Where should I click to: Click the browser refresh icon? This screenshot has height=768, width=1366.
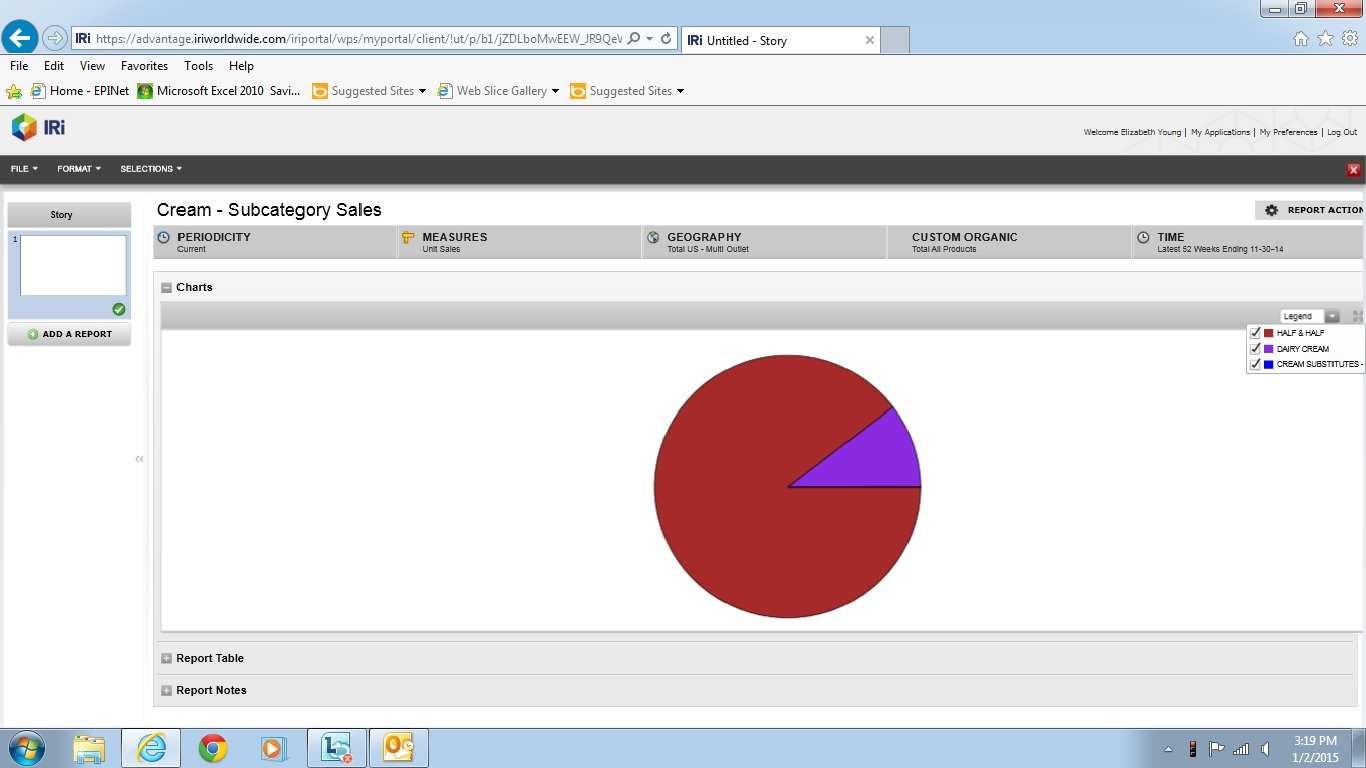pyautogui.click(x=666, y=39)
